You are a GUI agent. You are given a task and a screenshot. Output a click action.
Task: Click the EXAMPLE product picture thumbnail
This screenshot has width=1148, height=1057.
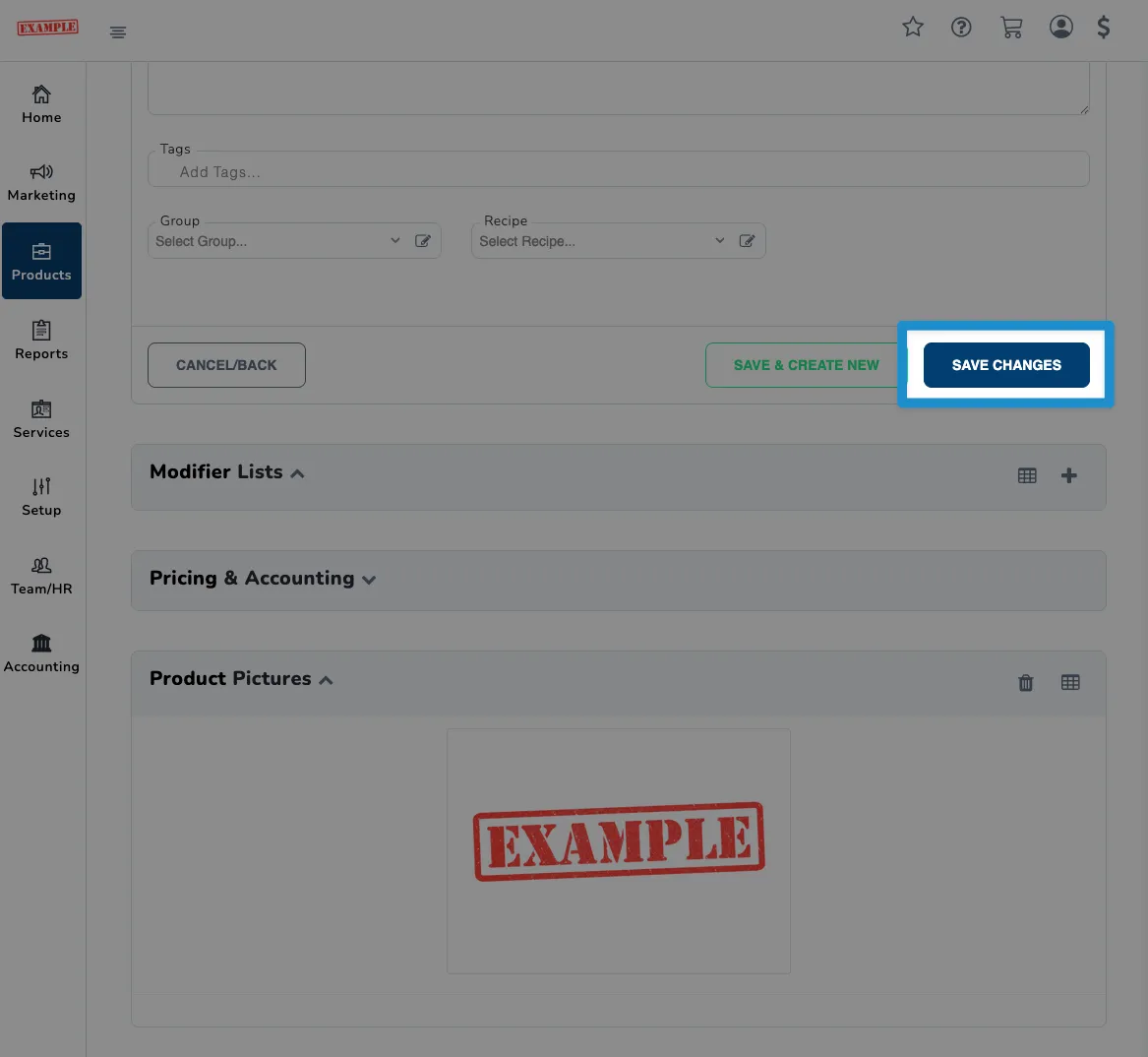click(x=619, y=851)
